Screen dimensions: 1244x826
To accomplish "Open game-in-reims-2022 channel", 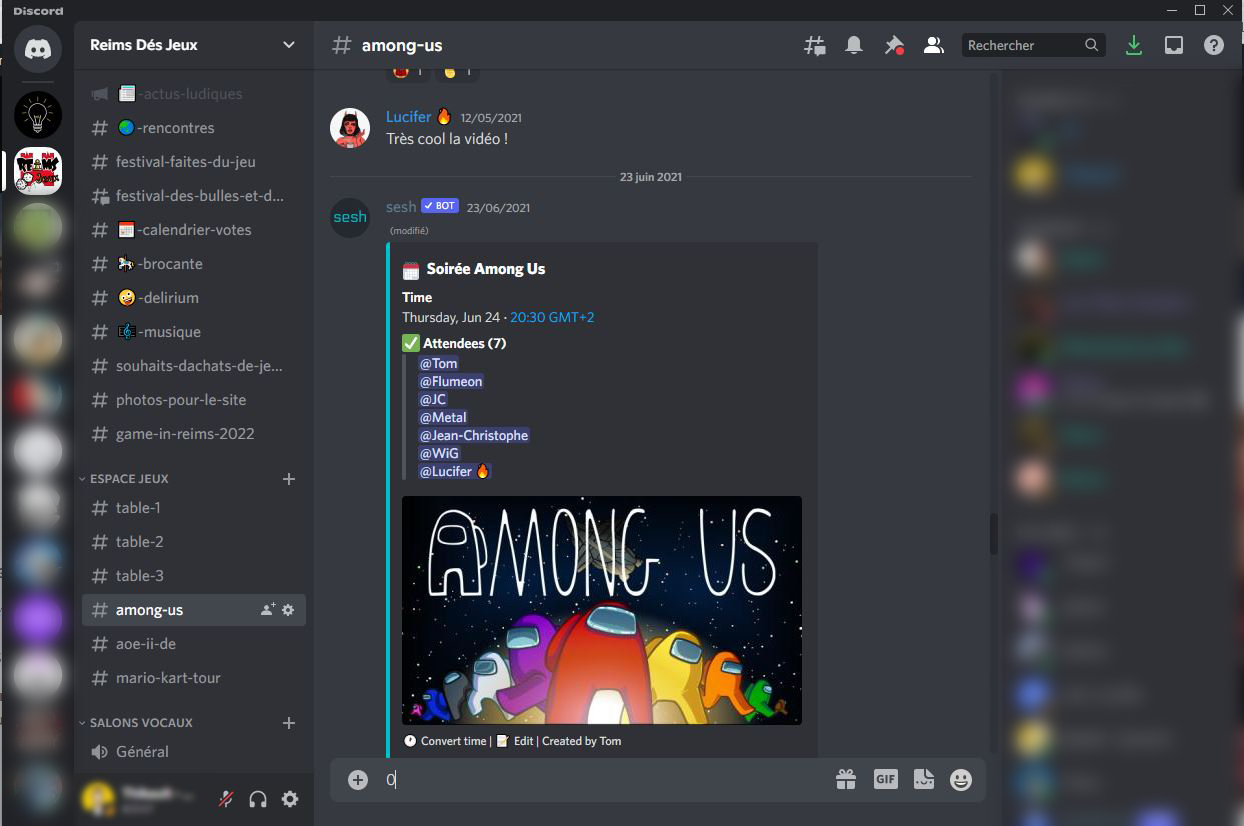I will coord(194,434).
